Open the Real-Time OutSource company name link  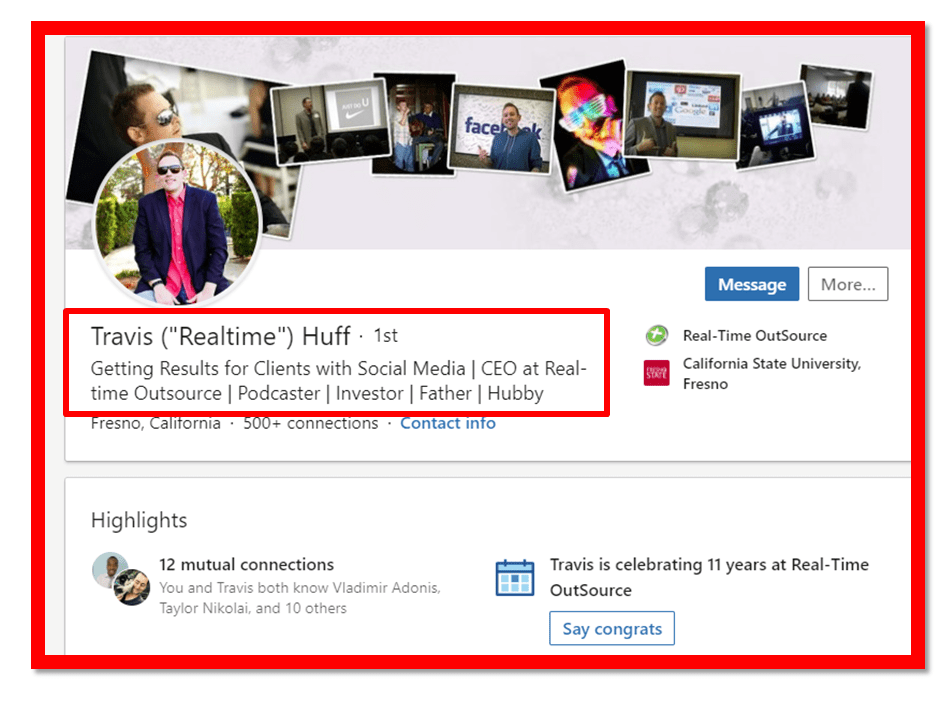(x=754, y=336)
